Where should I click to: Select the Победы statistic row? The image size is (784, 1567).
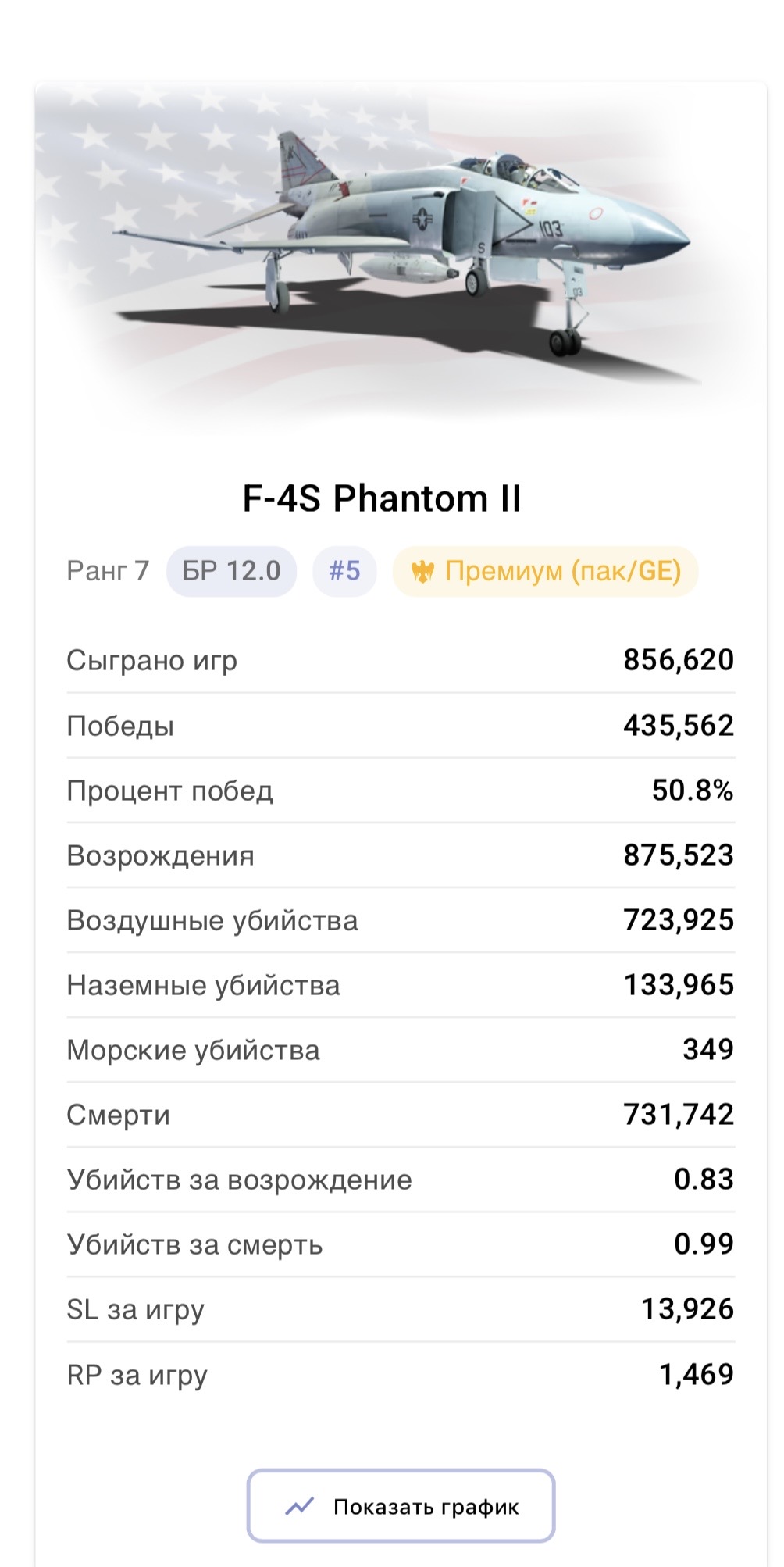coord(401,726)
